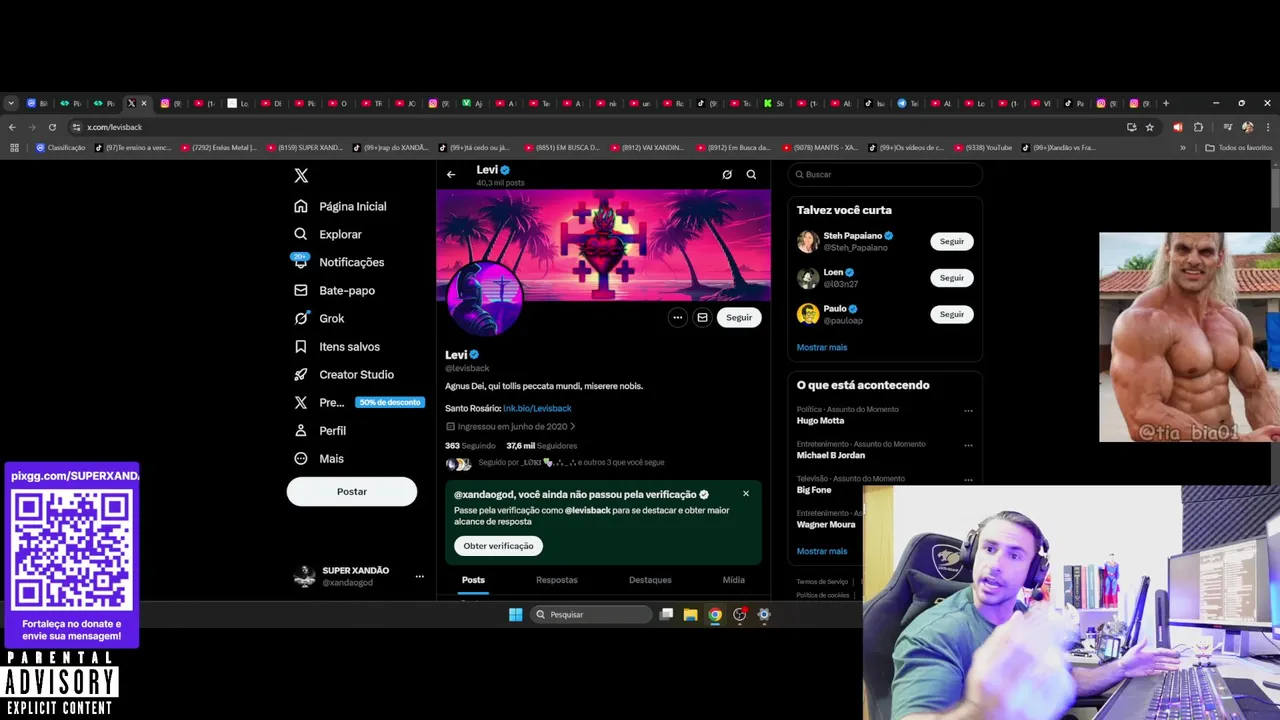Open Explorar search icon in sidebar
Screen dimensions: 1280x720
pyautogui.click(x=301, y=234)
